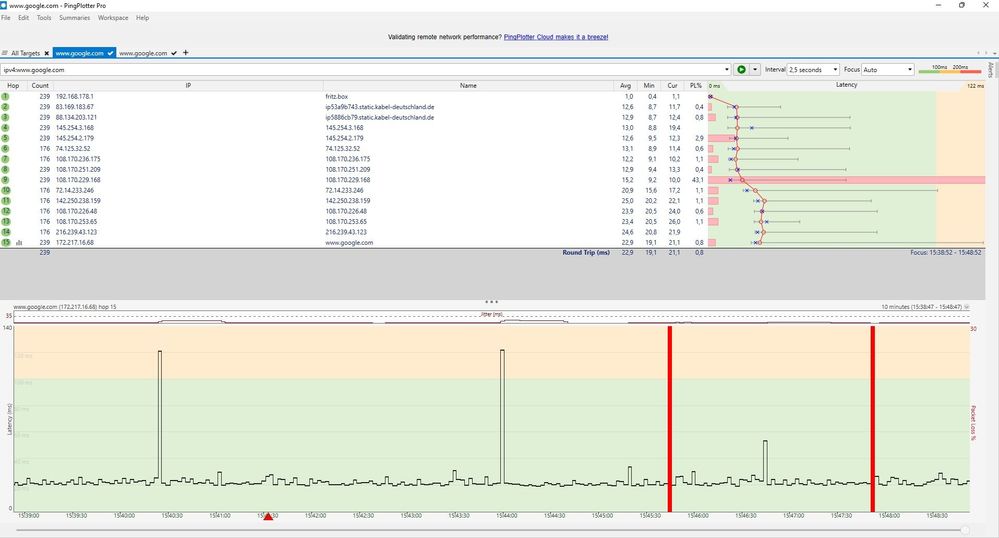Viewport: 999px width, 538px height.
Task: Open the Focus Auto dropdown
Action: tap(888, 69)
